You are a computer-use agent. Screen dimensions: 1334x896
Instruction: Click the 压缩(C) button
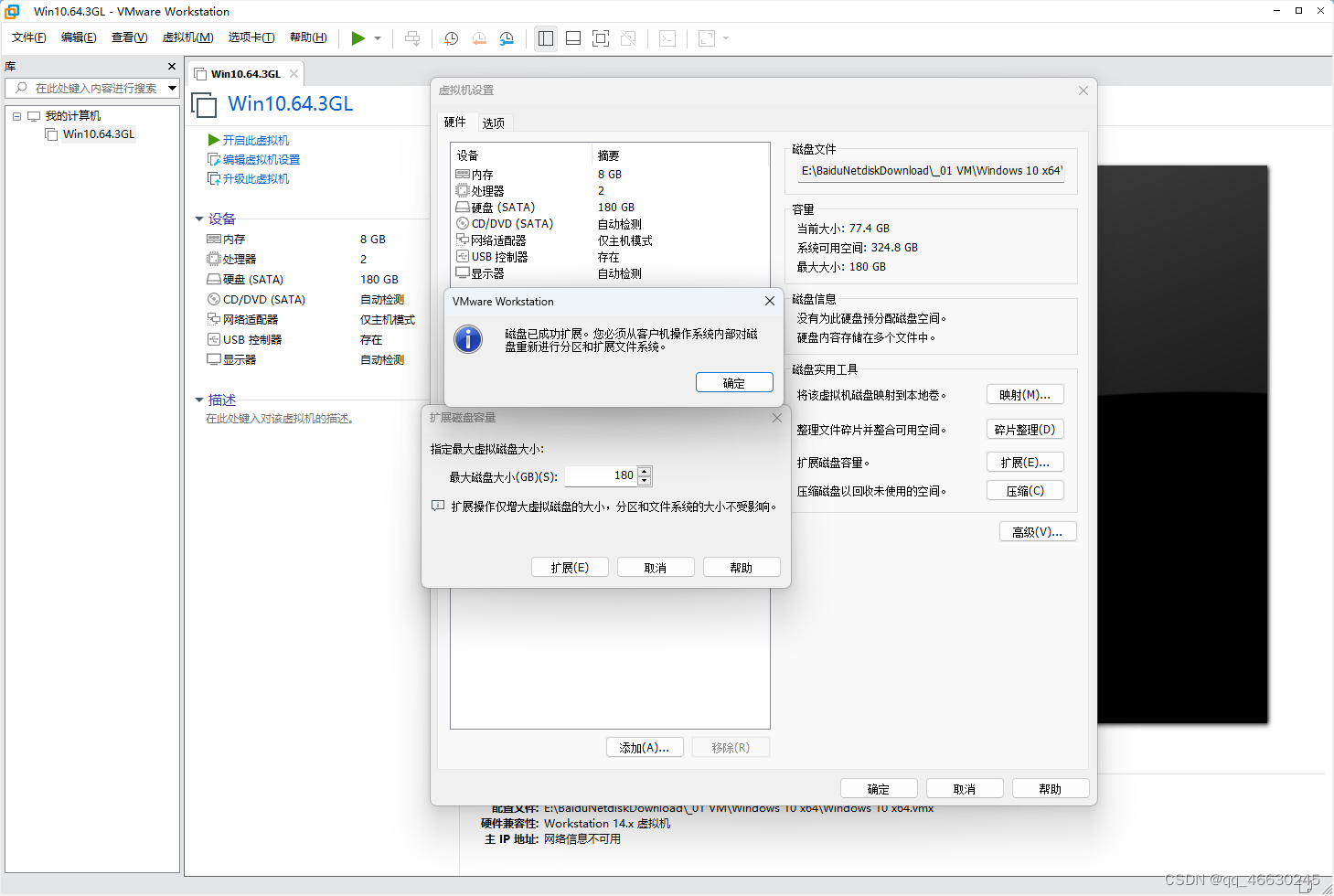coord(1025,491)
